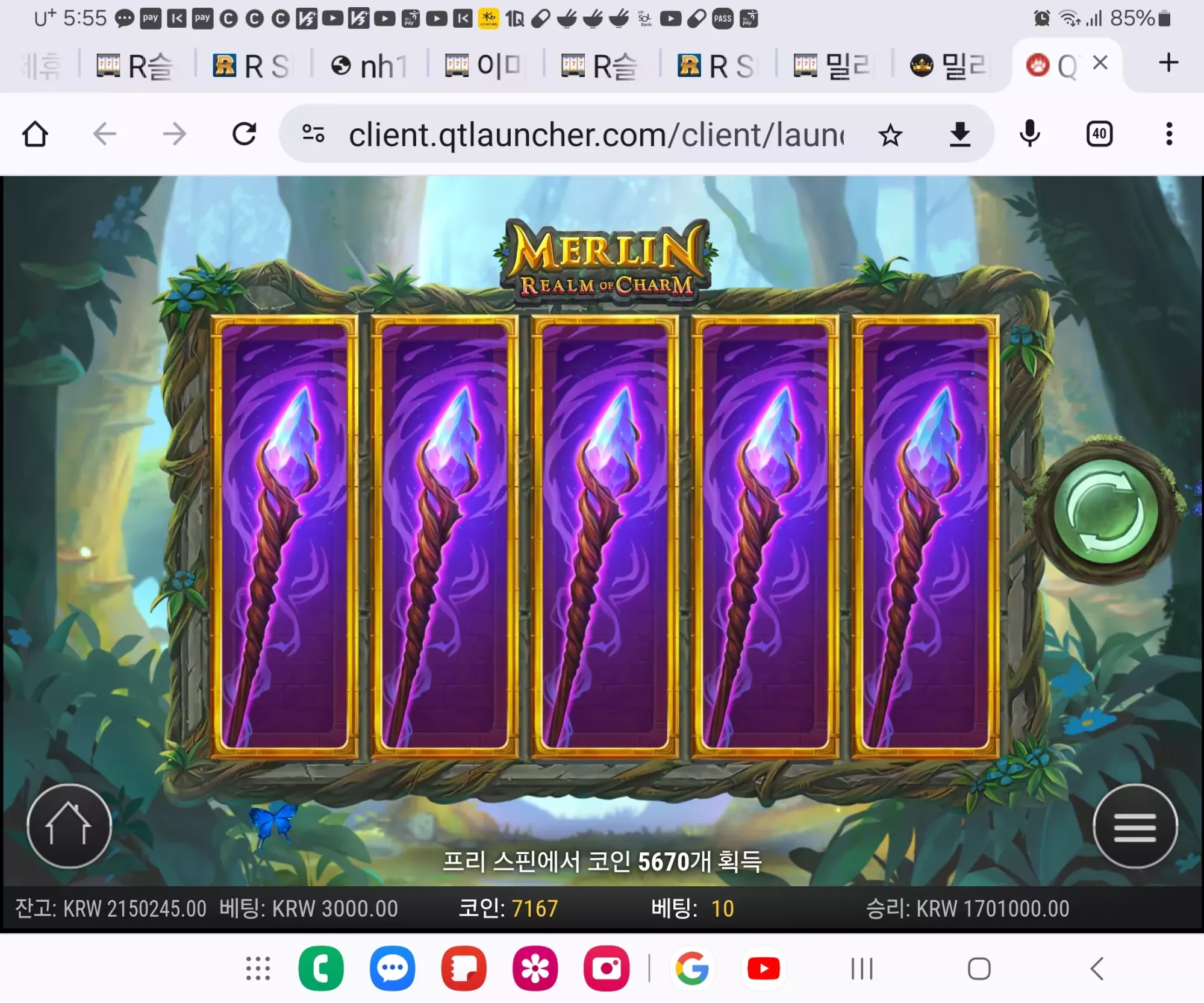Launch the blue Messages app
This screenshot has height=1003, width=1204.
click(392, 969)
